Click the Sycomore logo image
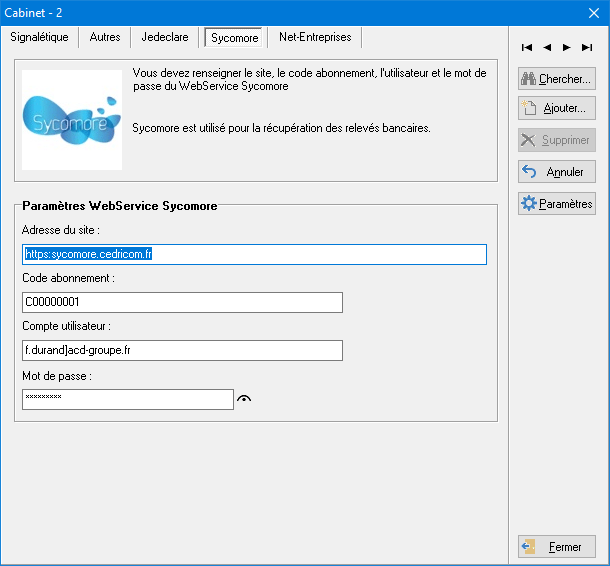Image resolution: width=610 pixels, height=566 pixels. (72, 120)
